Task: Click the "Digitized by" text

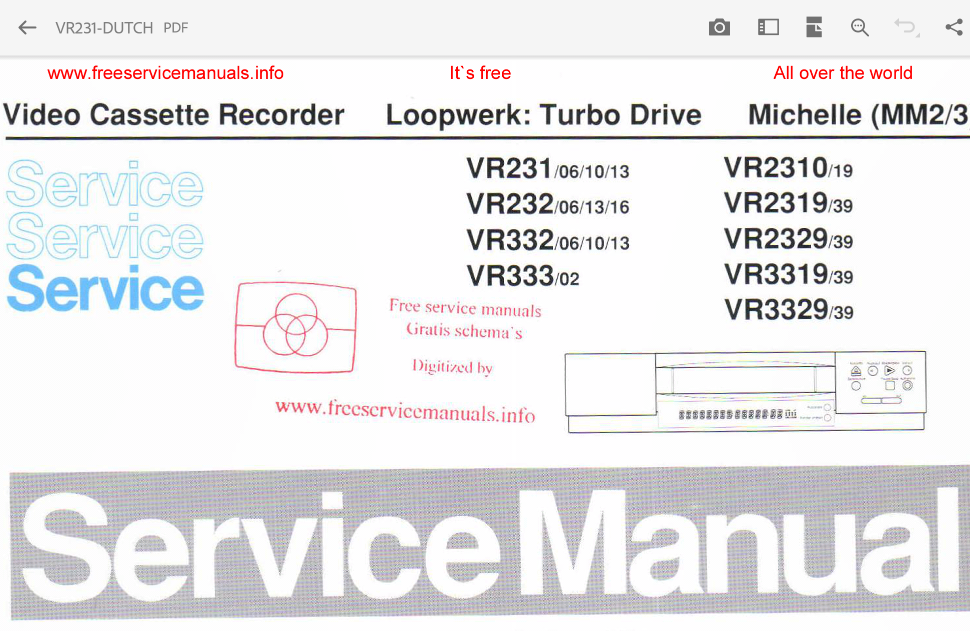Action: (x=452, y=367)
